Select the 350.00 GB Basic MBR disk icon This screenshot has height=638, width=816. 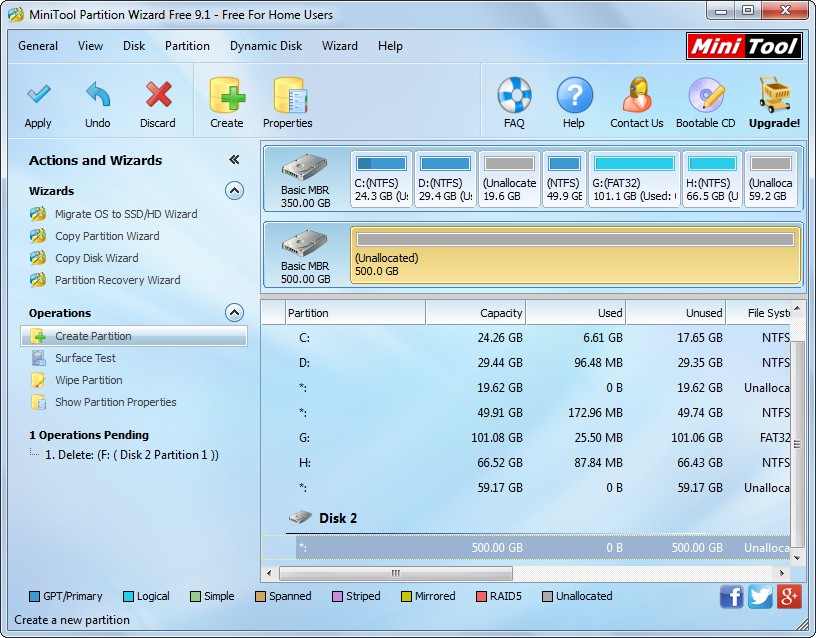tap(304, 168)
